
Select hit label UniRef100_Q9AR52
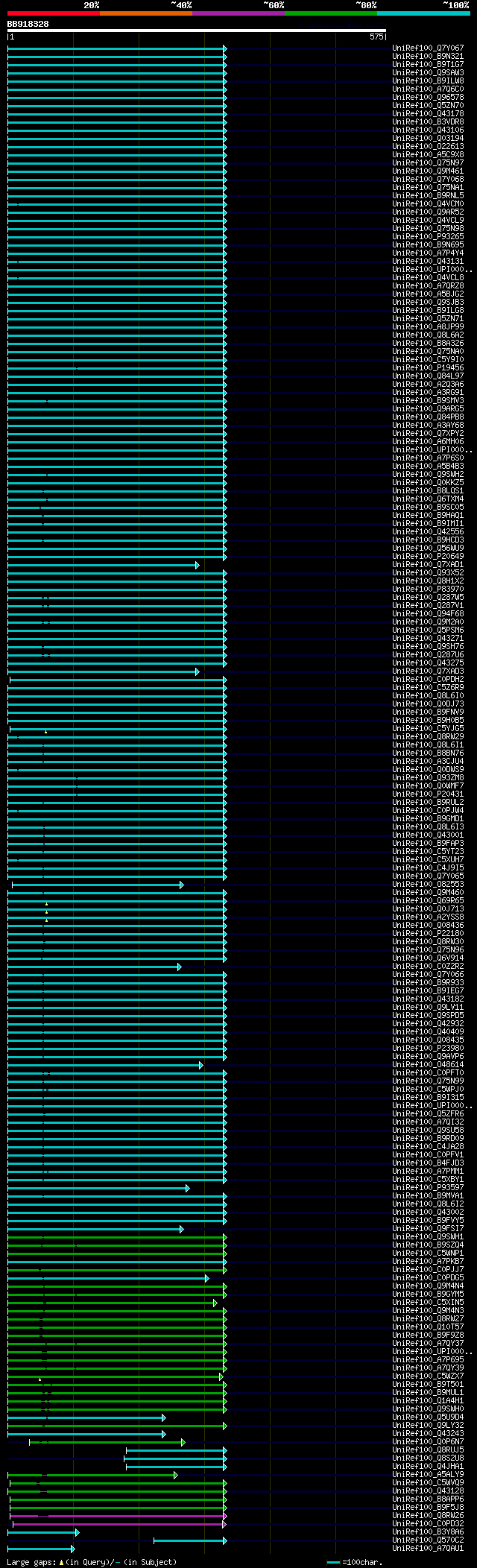click(428, 212)
